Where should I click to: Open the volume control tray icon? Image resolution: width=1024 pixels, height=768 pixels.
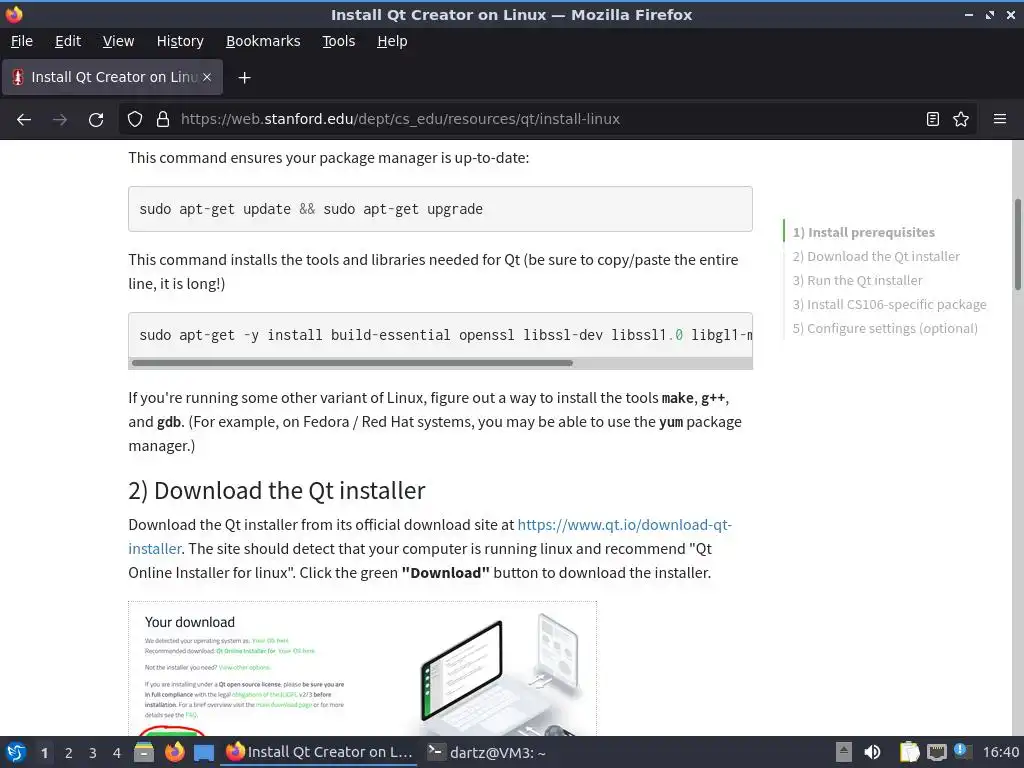pyautogui.click(x=872, y=752)
